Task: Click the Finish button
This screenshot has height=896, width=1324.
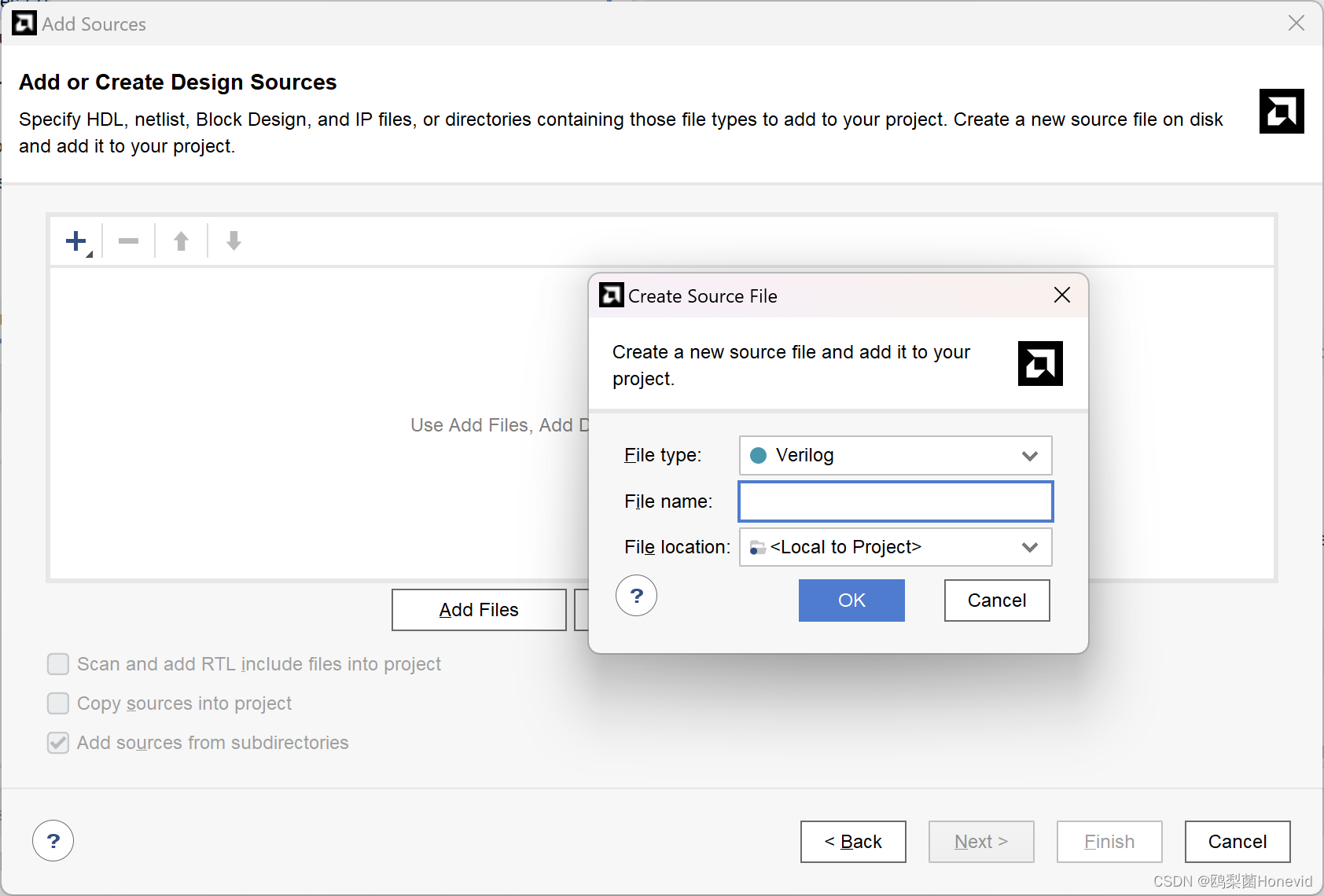Action: (x=1109, y=842)
